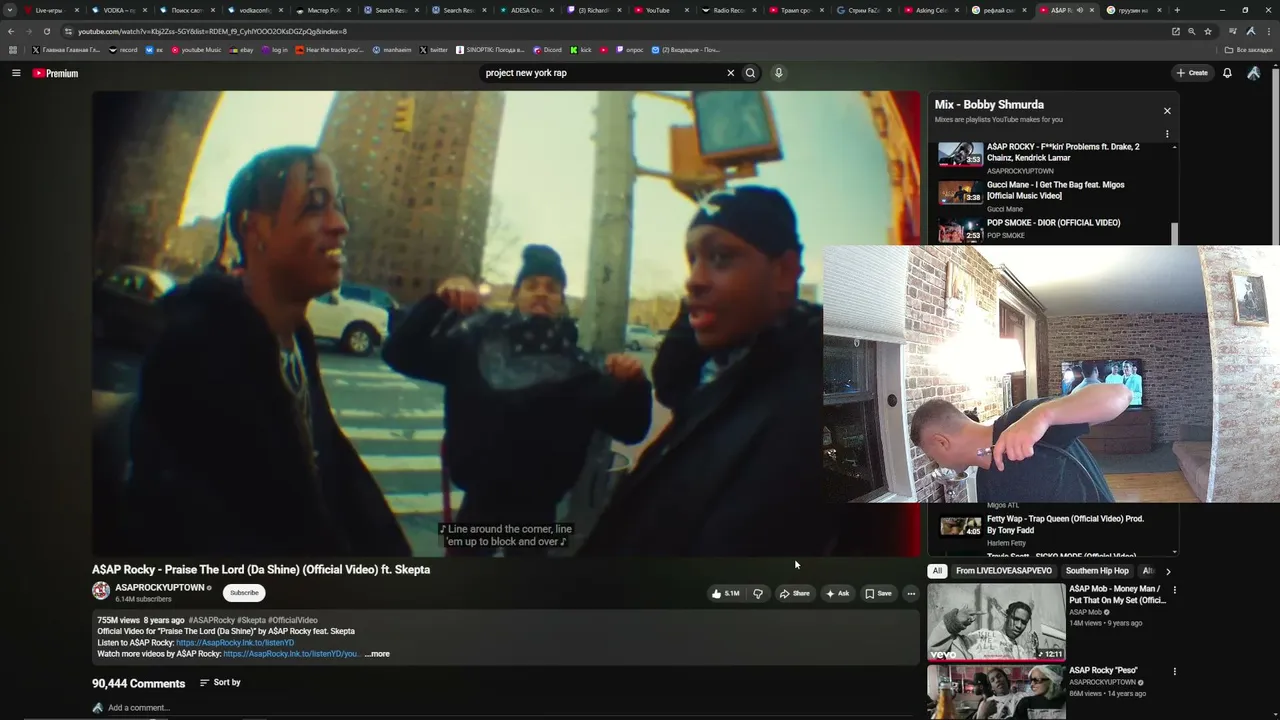Image resolution: width=1280 pixels, height=720 pixels.
Task: Close the Mix - Bobby Shmurda playlist panel
Action: pos(1167,111)
